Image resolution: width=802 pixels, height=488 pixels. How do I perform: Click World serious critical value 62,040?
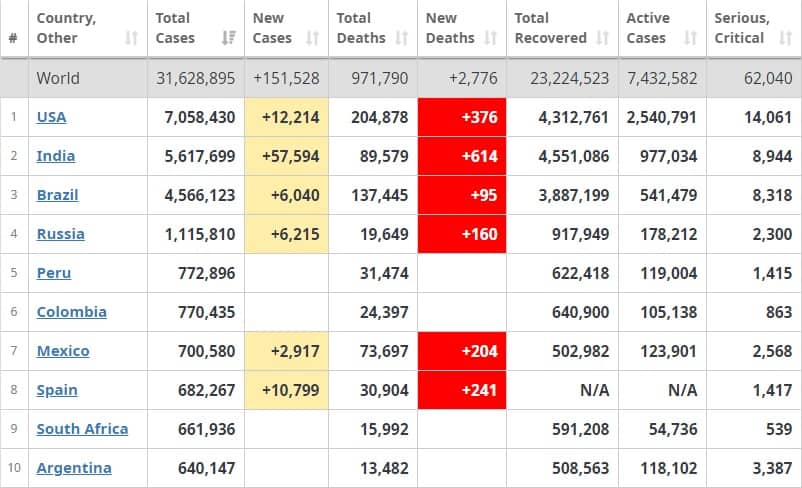768,78
